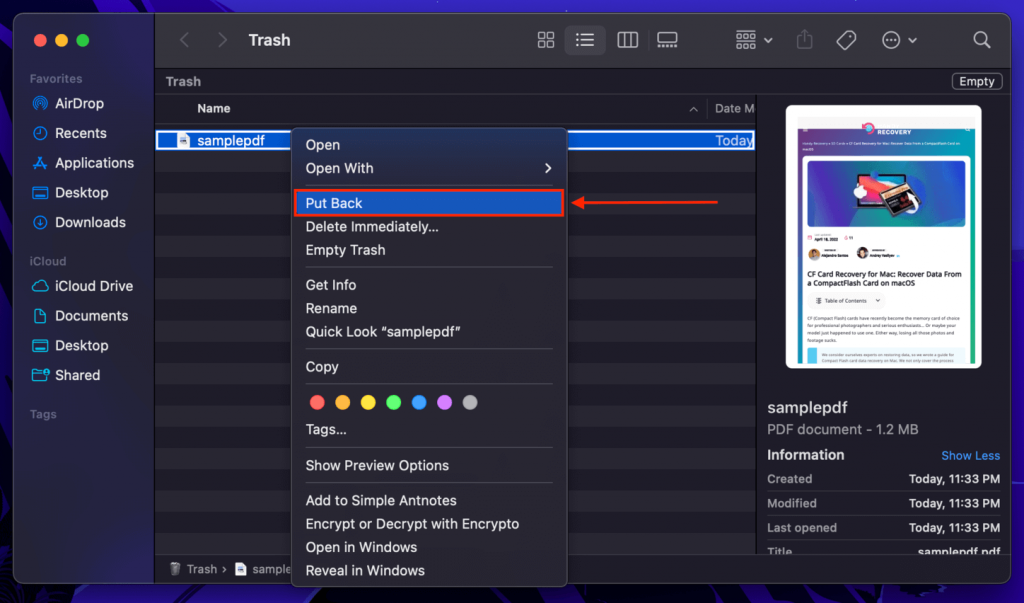Open the Share options
Viewport: 1024px width, 603px height.
(804, 40)
